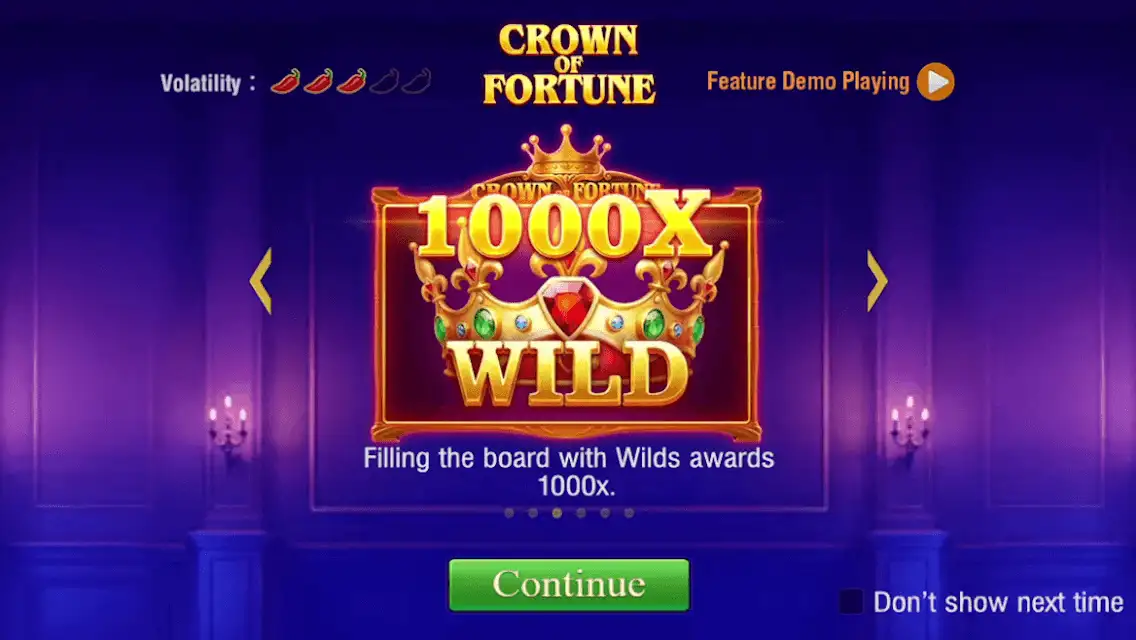Image resolution: width=1136 pixels, height=640 pixels.
Task: Select the fourth carousel page dot
Action: click(x=581, y=513)
